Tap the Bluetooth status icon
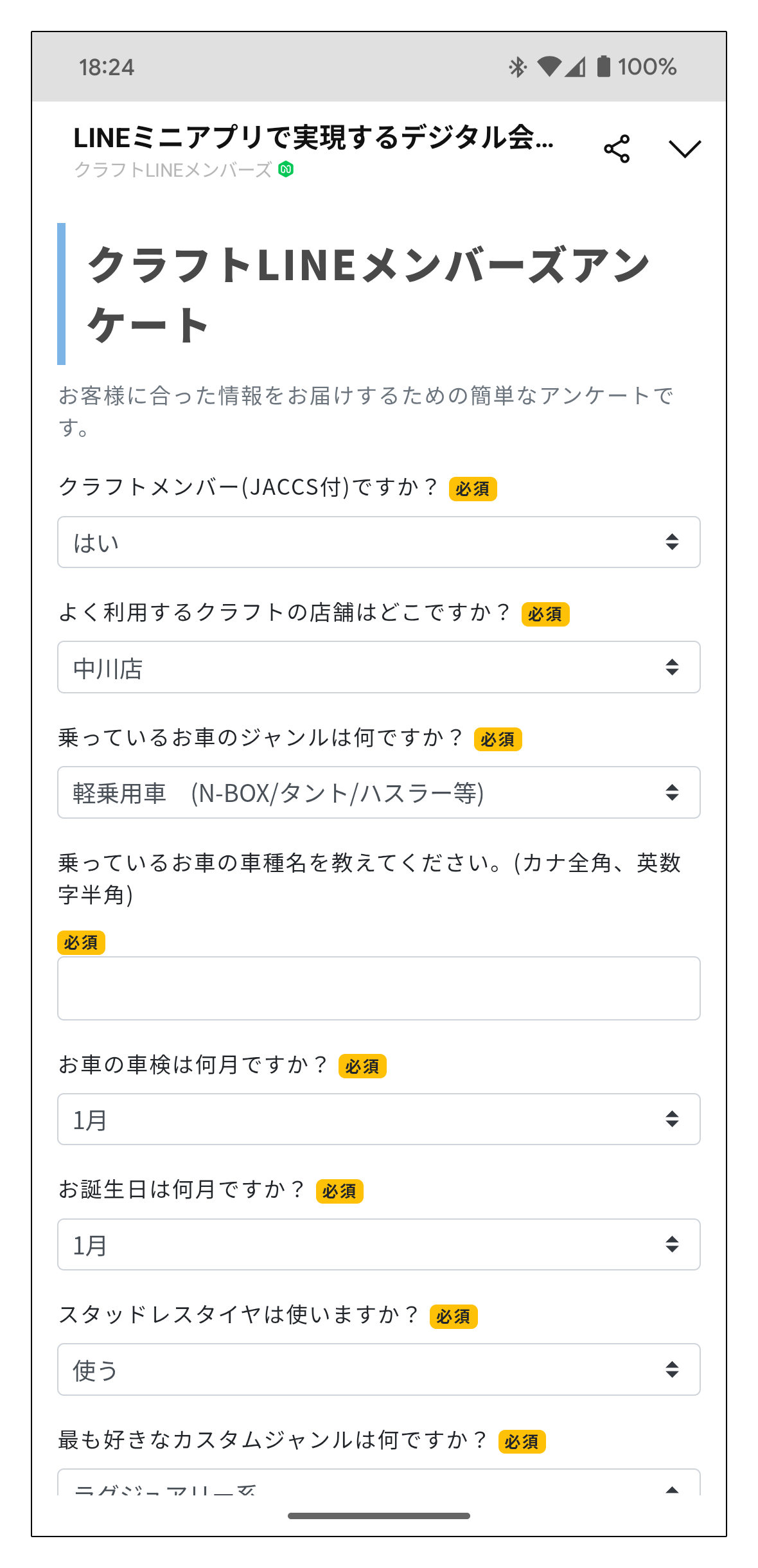The image size is (758, 1568). (x=518, y=67)
